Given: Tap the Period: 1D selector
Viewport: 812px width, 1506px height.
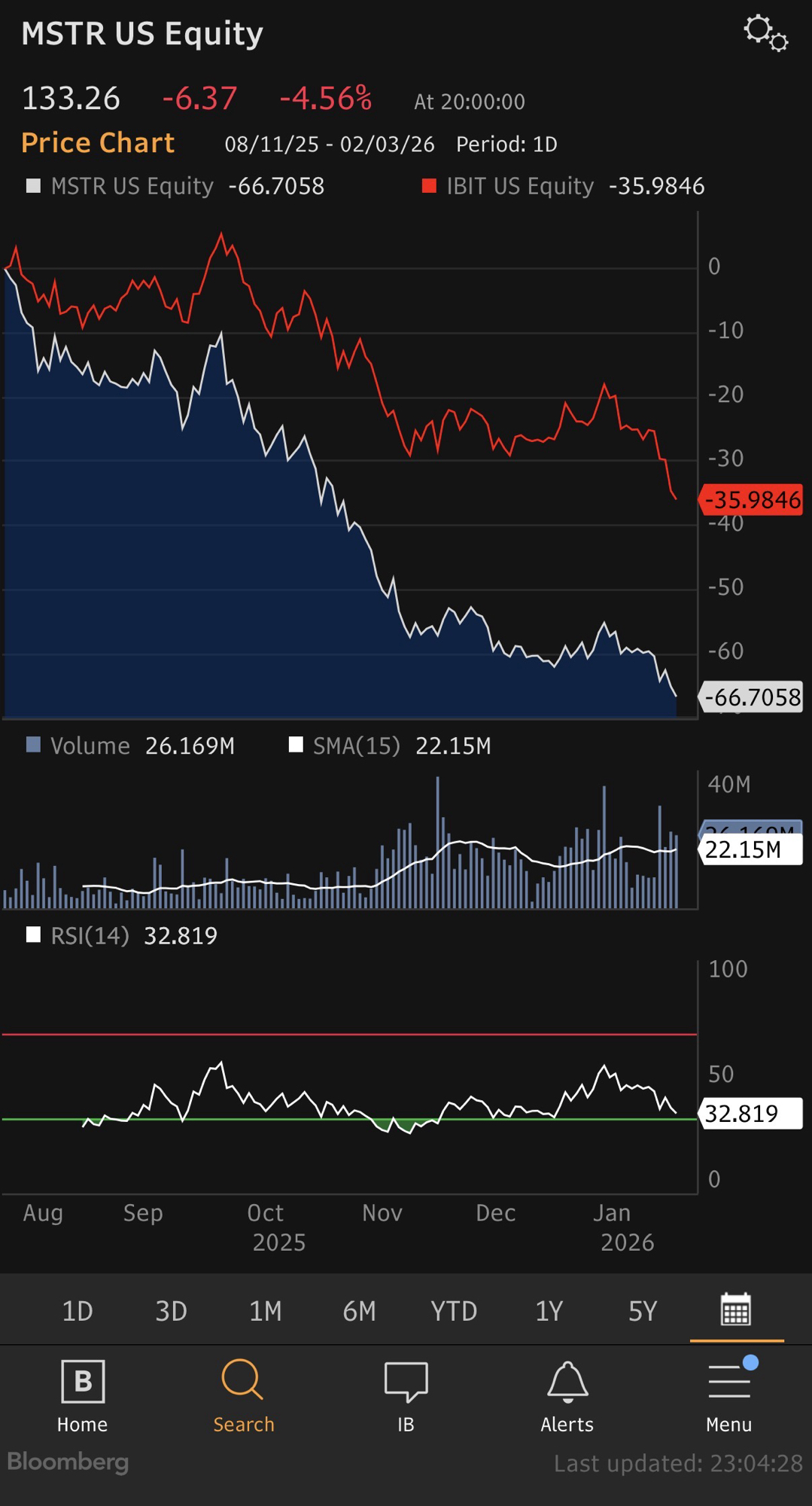Looking at the screenshot, I should click(x=506, y=144).
